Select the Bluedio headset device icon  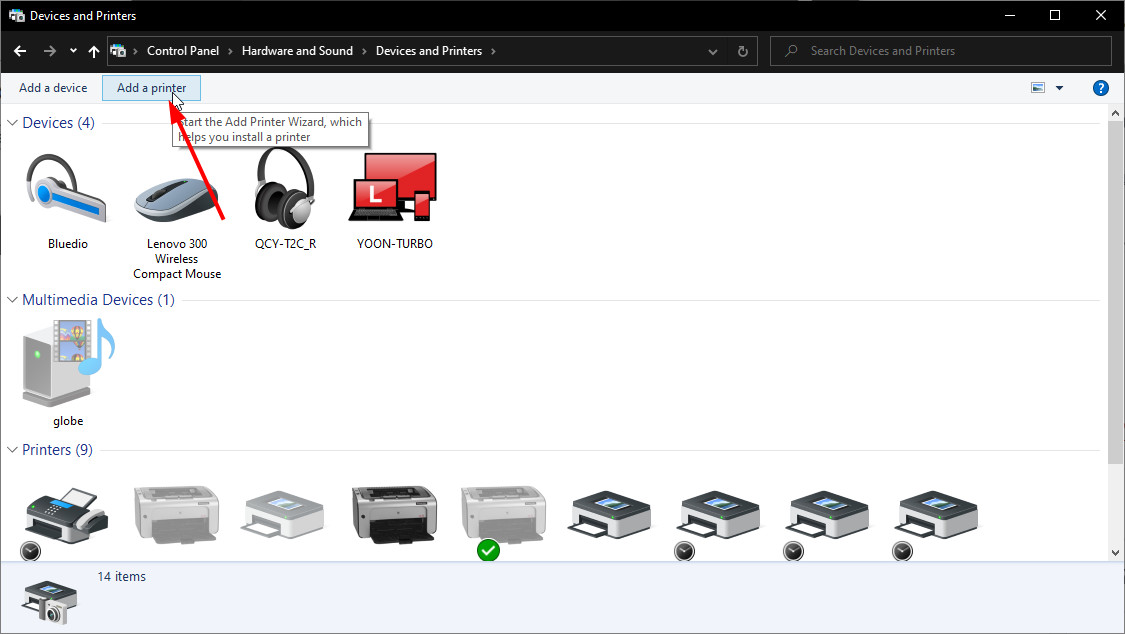67,187
